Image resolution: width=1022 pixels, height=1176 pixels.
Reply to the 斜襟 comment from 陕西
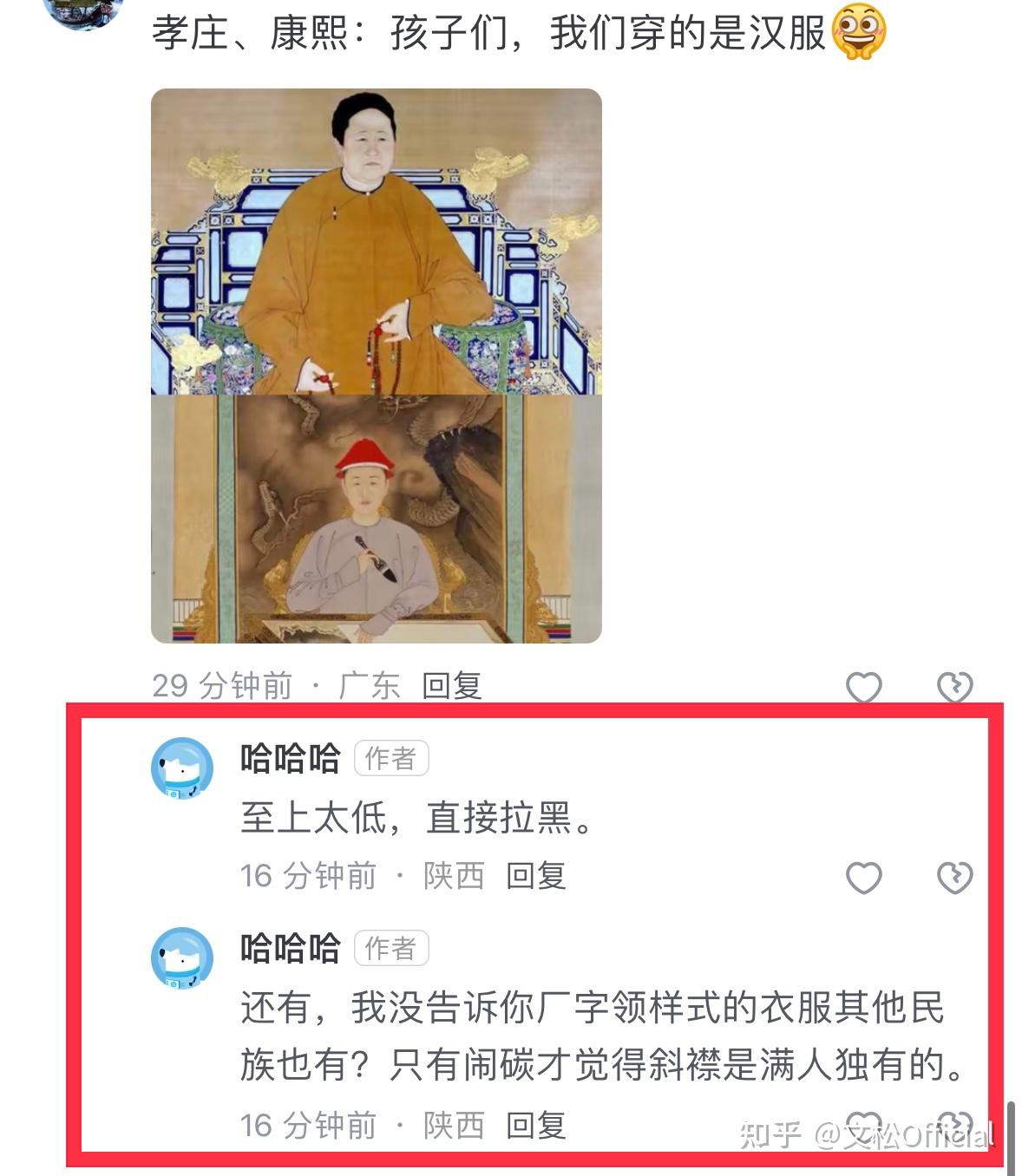535,1126
